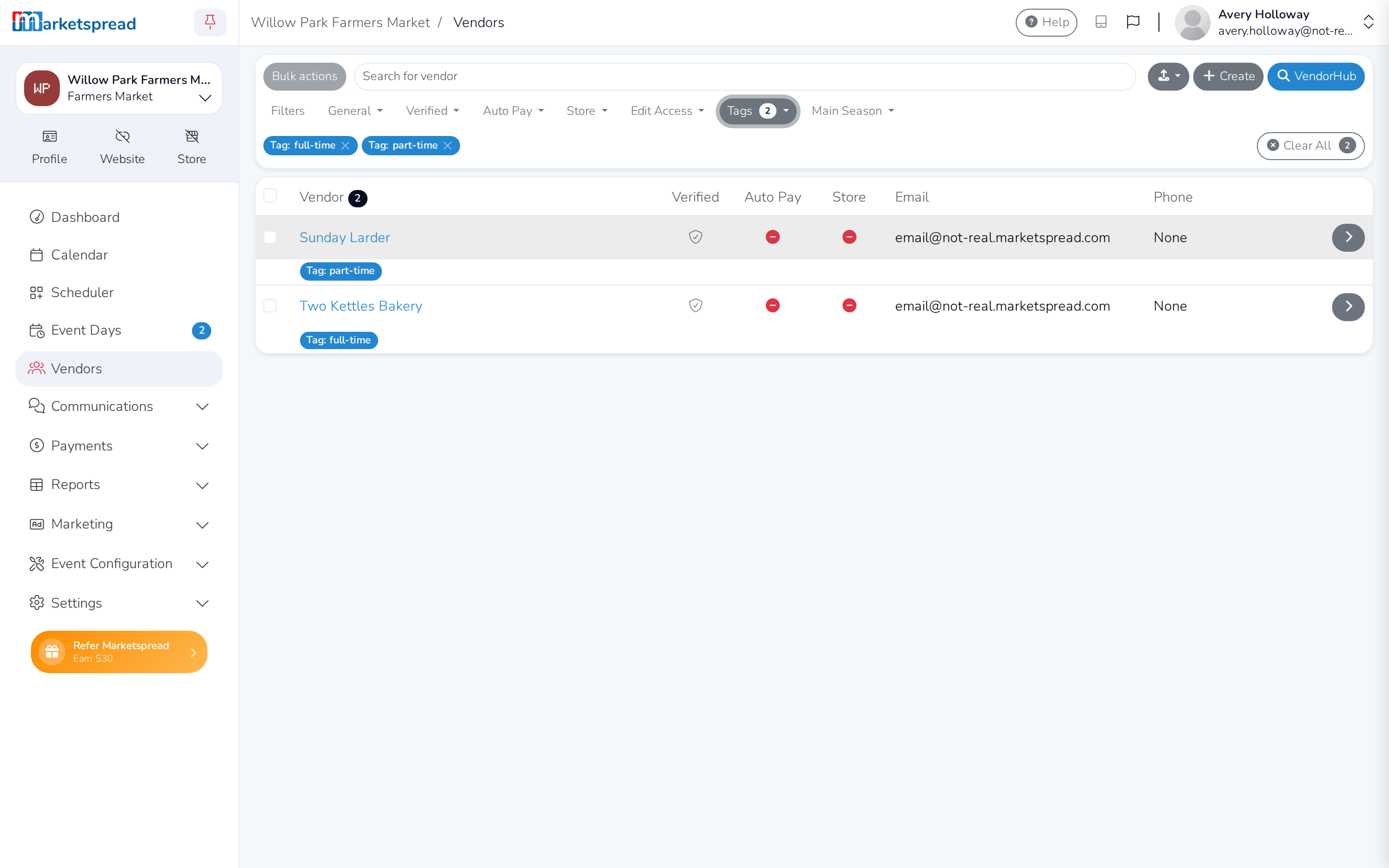Image resolution: width=1389 pixels, height=868 pixels.
Task: Open the export upload dropdown button
Action: 1168,76
